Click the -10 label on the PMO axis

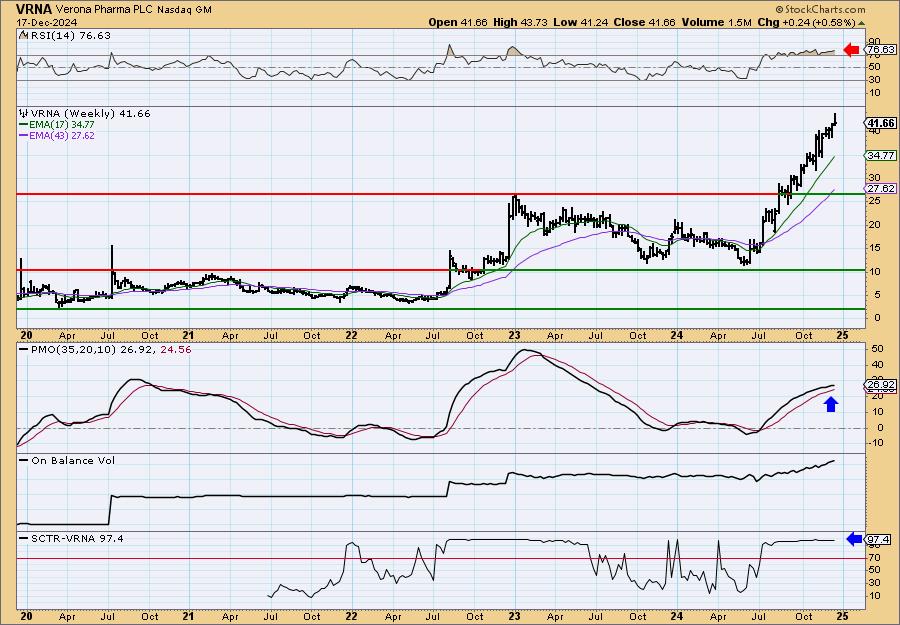click(875, 442)
